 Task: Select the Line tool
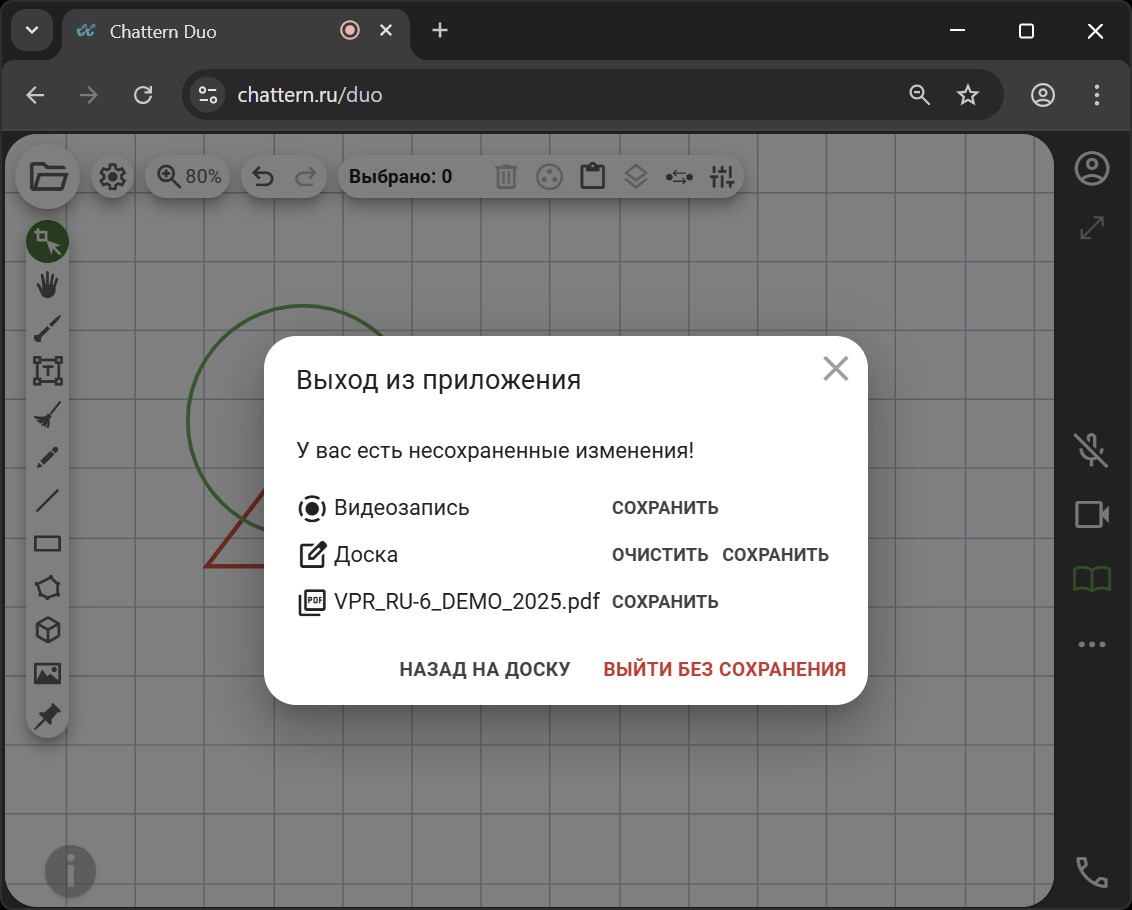[47, 500]
